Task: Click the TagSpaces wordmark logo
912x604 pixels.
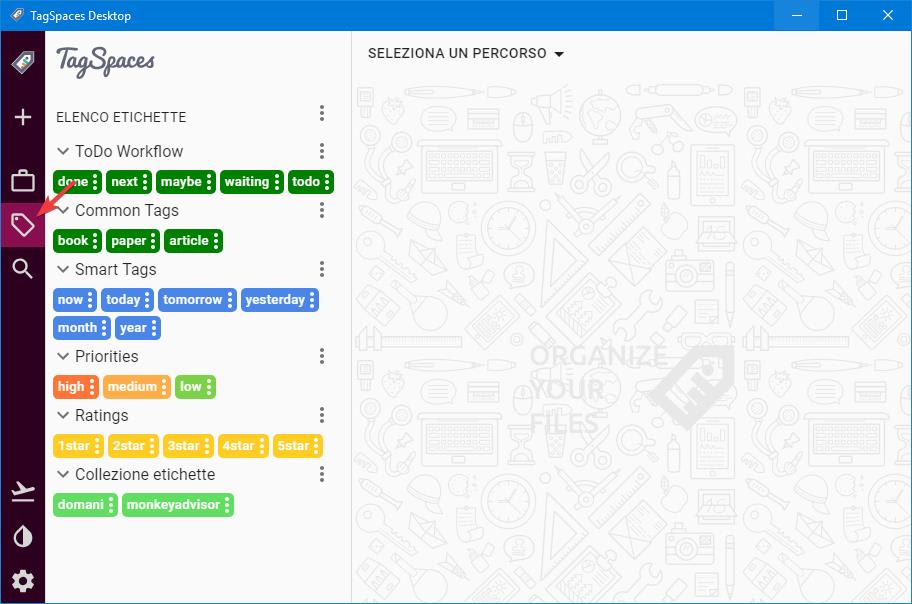Action: (x=105, y=62)
